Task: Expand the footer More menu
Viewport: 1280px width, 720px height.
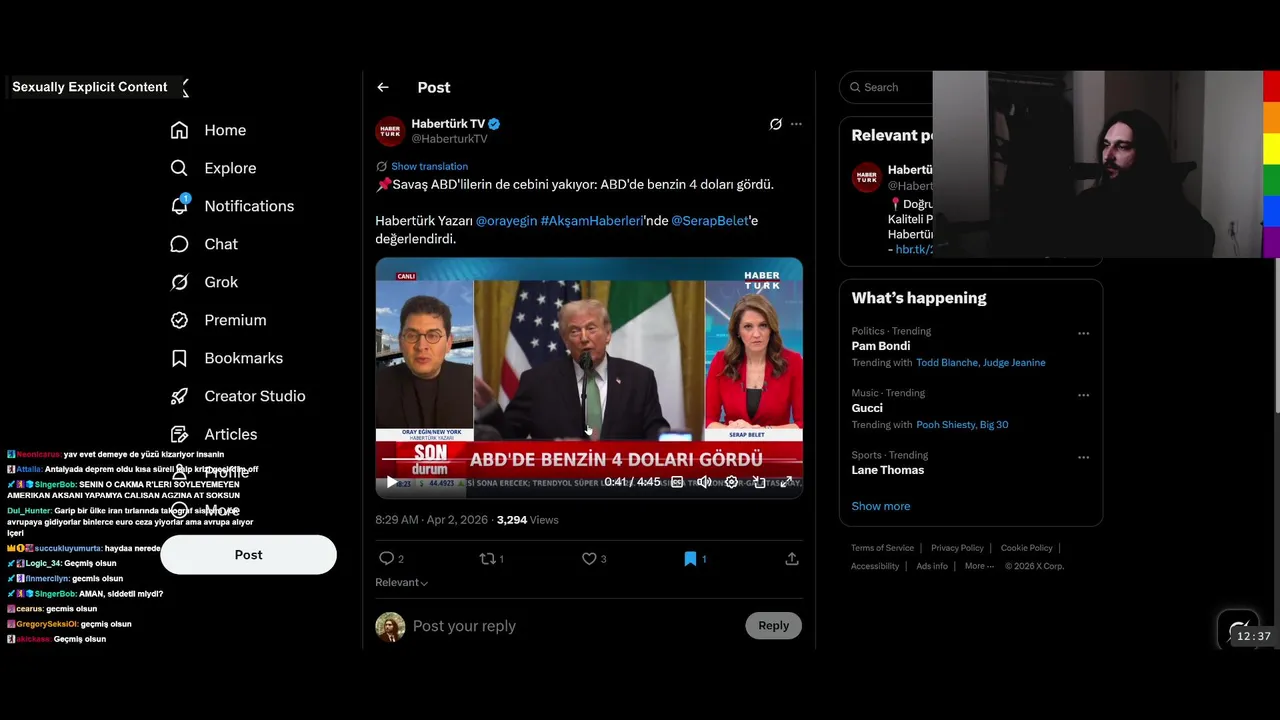Action: [979, 566]
